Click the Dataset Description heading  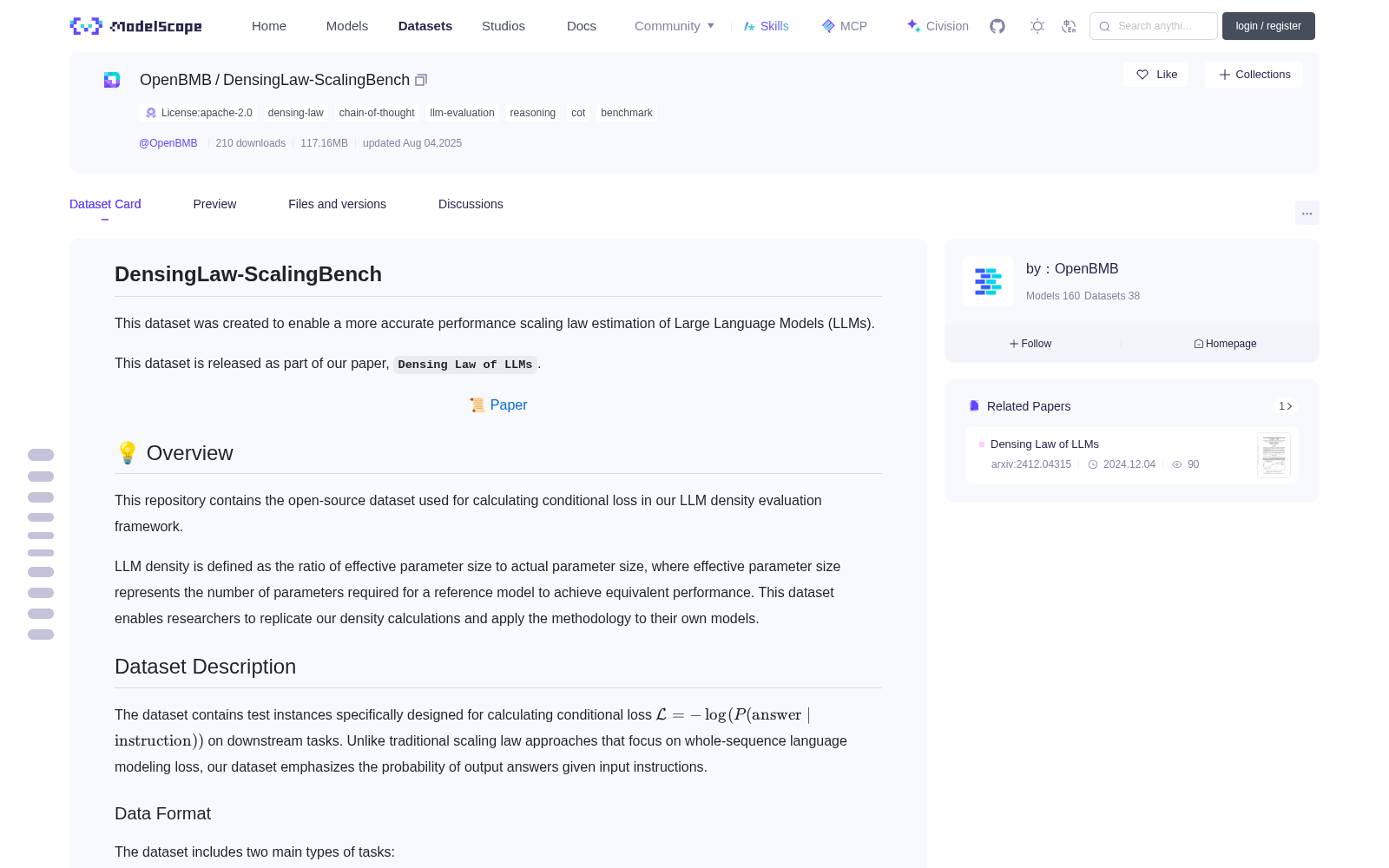pos(206,667)
